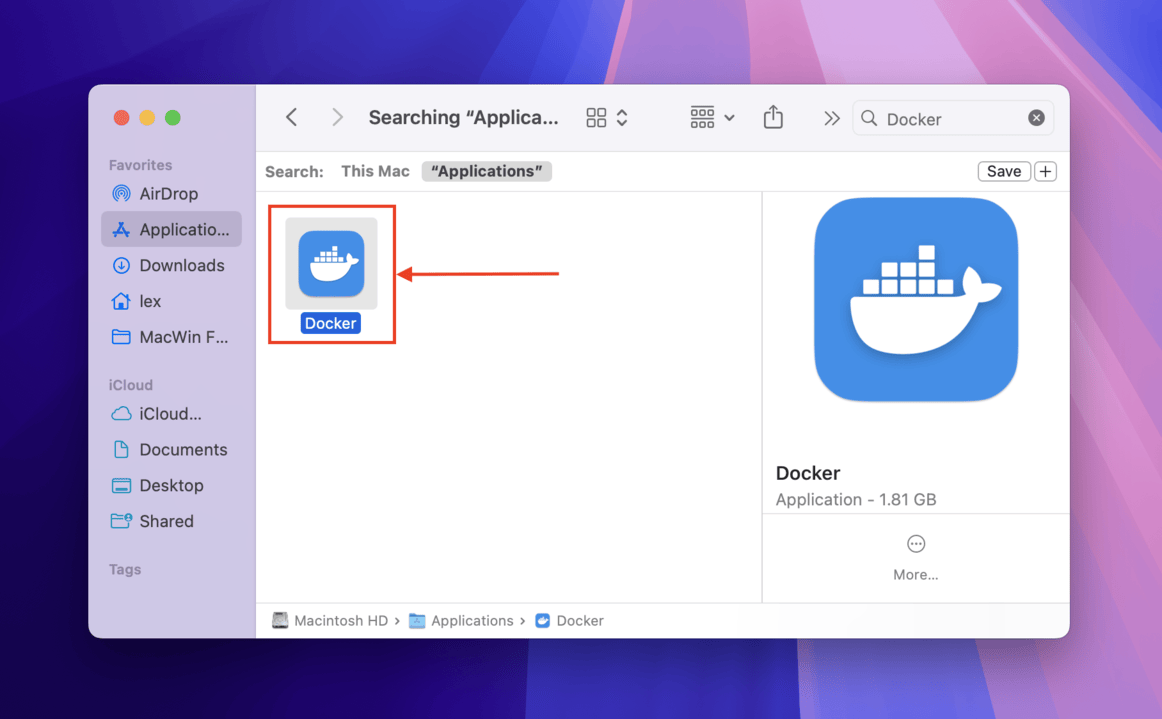Open the Group By grid dropdown

(712, 117)
